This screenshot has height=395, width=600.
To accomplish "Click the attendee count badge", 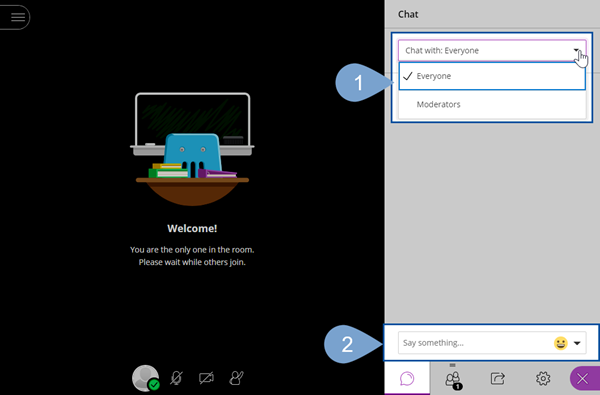I will pyautogui.click(x=457, y=386).
